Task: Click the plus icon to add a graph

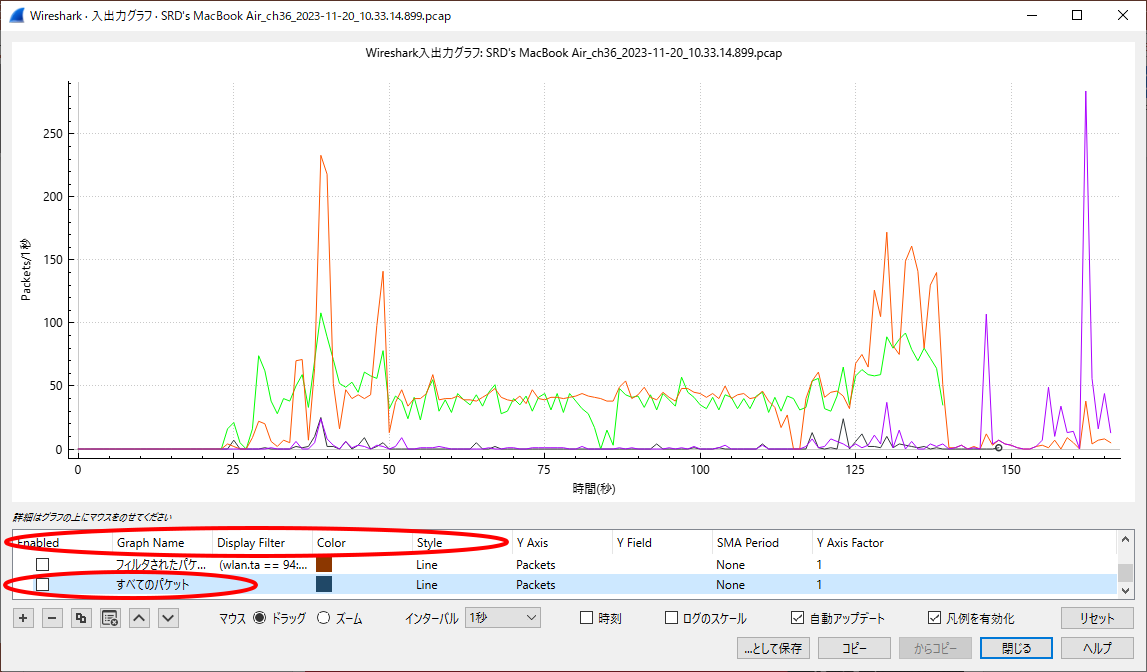Action: tap(22, 618)
